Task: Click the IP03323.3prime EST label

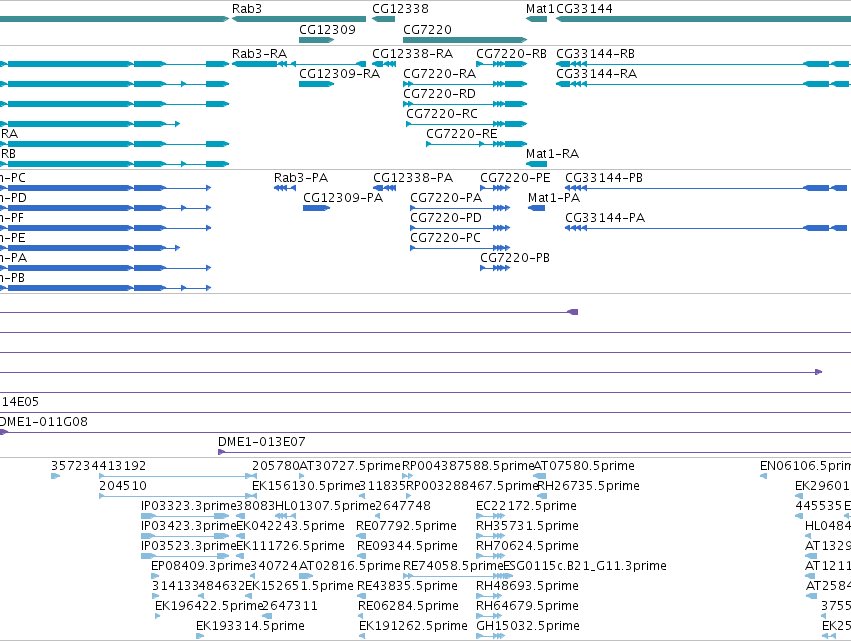Action: (x=188, y=506)
